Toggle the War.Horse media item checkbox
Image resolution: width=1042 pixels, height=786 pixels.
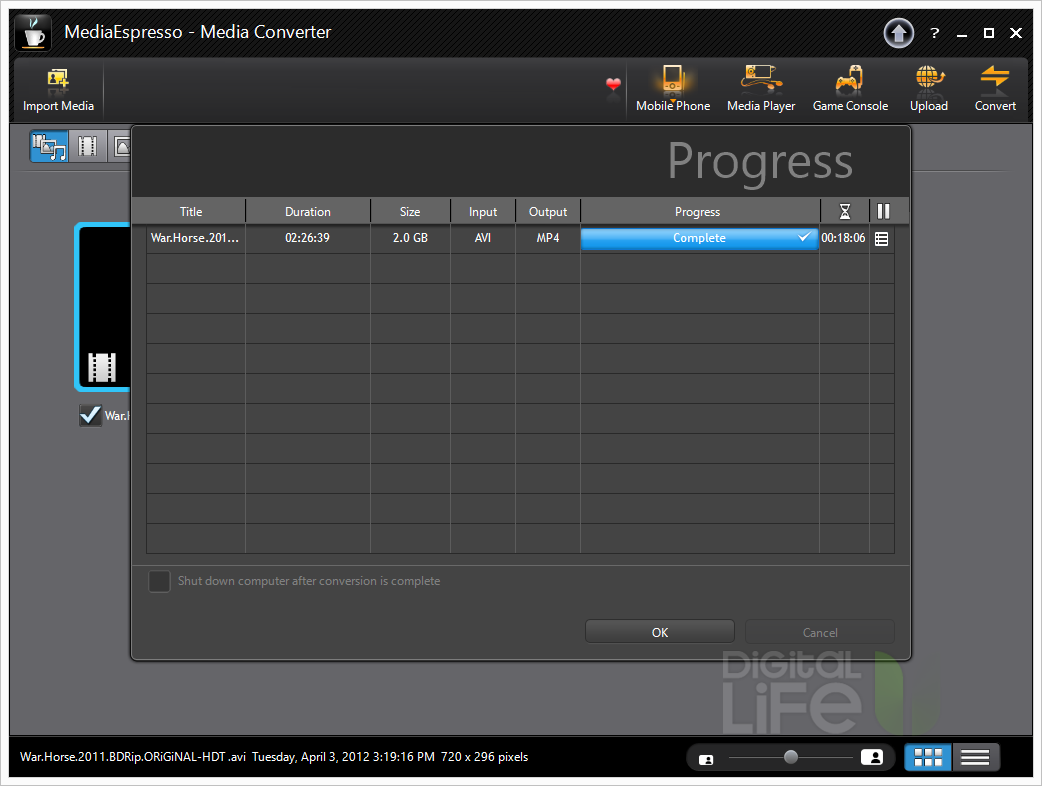pyautogui.click(x=90, y=416)
